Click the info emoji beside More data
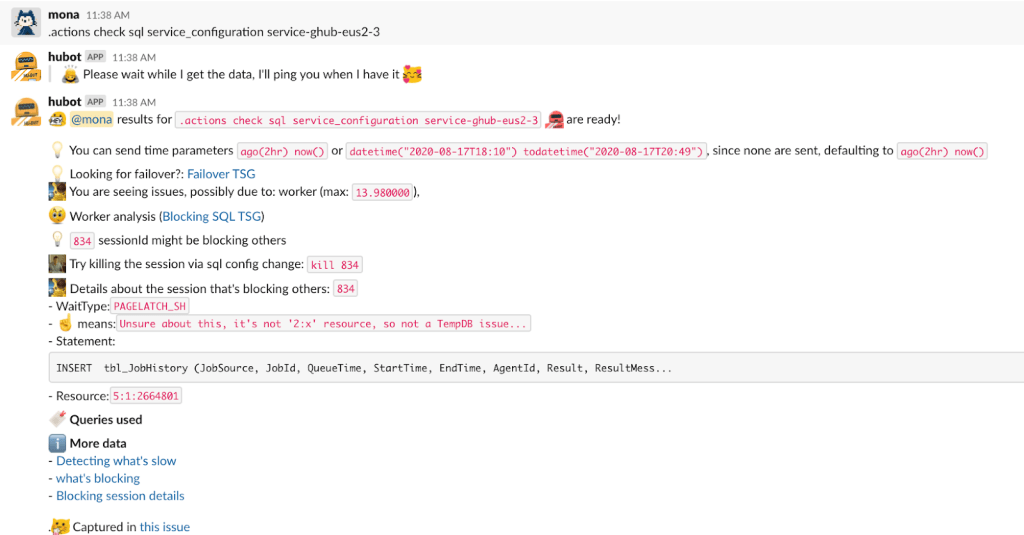This screenshot has height=535, width=1024. (57, 443)
